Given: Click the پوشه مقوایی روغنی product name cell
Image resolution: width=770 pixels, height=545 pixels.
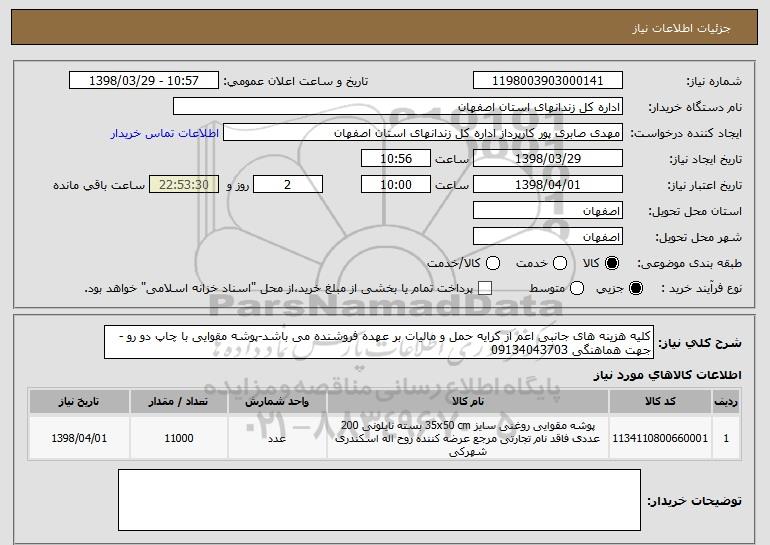Looking at the screenshot, I should [x=468, y=438].
